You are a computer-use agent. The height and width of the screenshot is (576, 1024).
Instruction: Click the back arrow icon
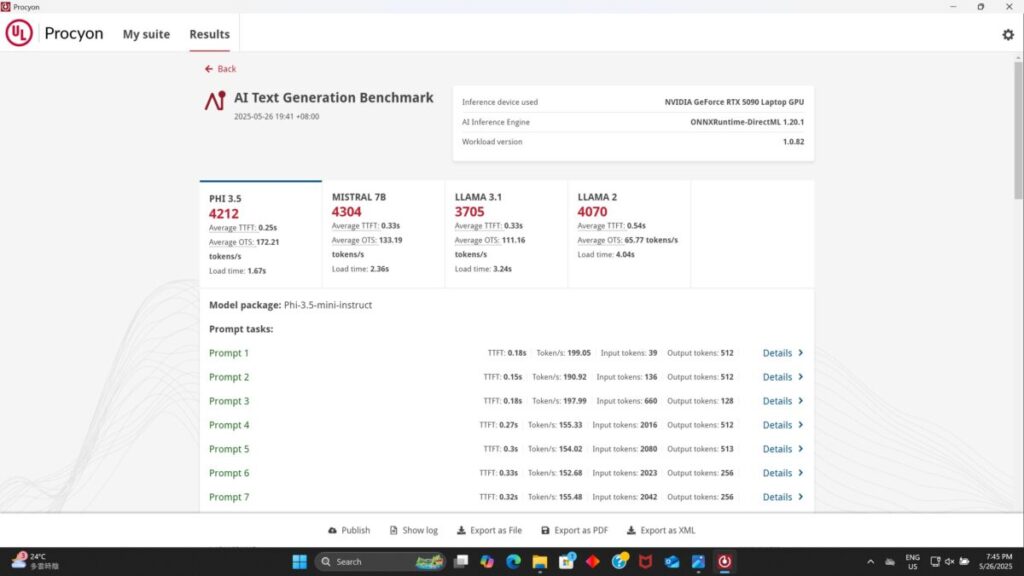(208, 69)
